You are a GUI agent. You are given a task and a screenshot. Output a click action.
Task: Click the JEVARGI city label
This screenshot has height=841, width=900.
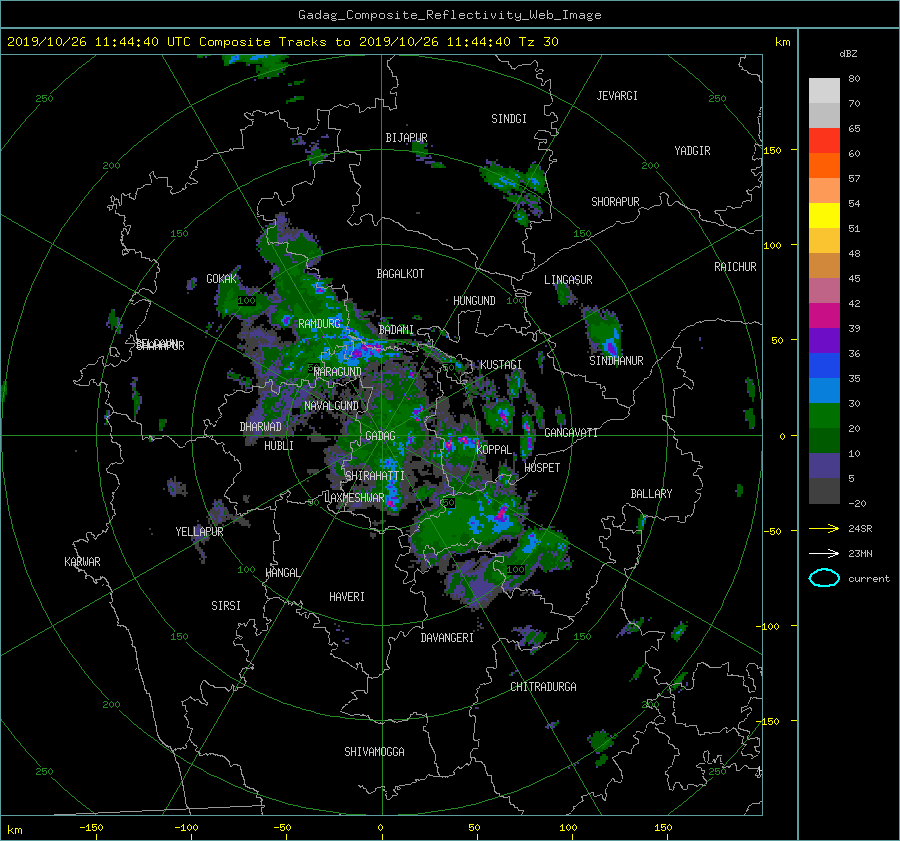click(x=617, y=96)
